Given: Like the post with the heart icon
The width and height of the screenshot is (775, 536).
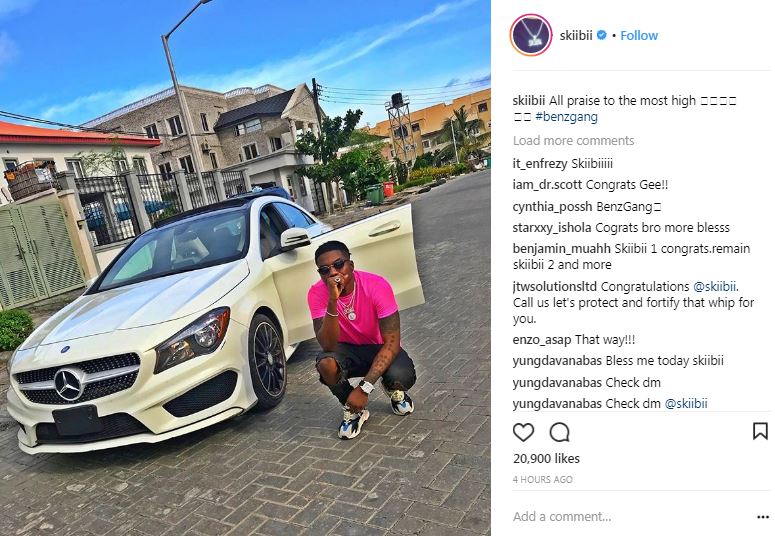Looking at the screenshot, I should (523, 432).
